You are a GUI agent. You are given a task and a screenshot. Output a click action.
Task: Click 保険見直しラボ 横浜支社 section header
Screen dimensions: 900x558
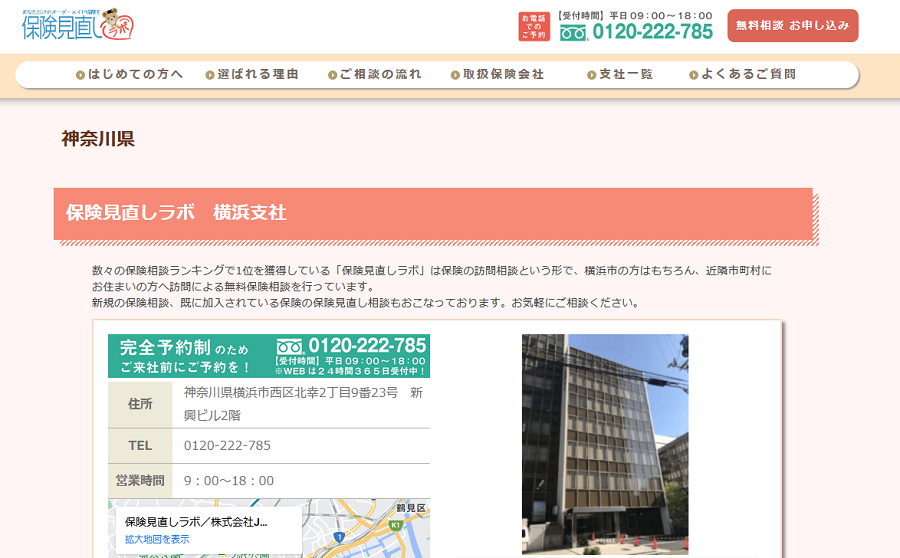pyautogui.click(x=436, y=216)
